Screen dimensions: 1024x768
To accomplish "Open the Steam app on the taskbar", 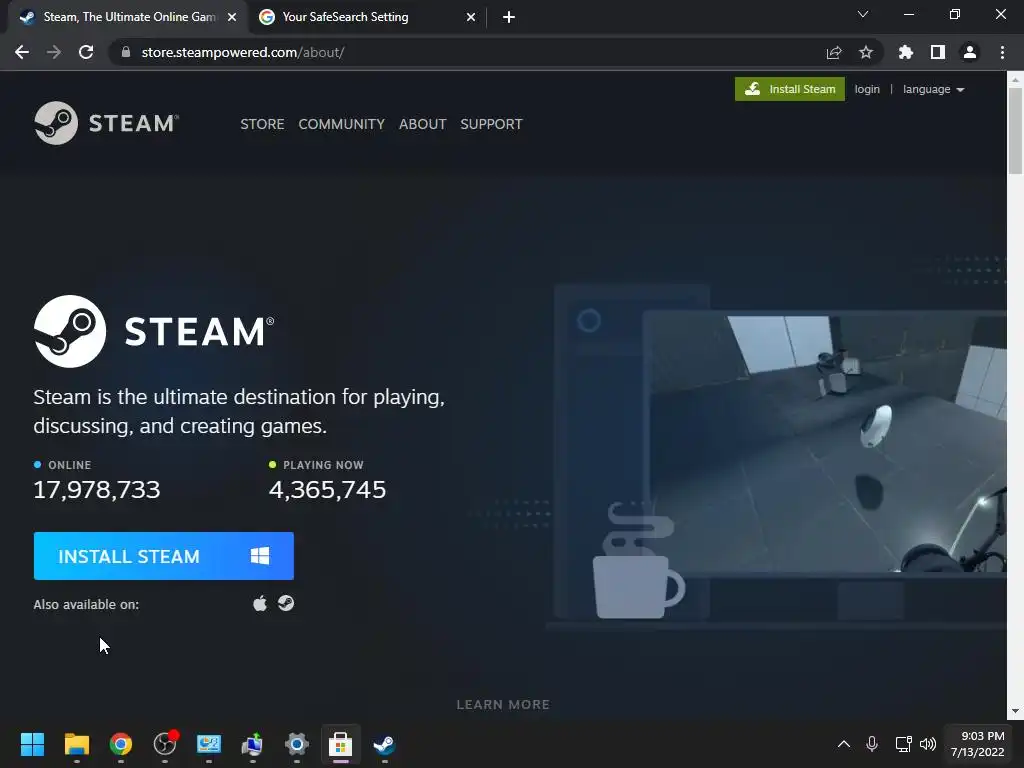I will click(x=384, y=744).
